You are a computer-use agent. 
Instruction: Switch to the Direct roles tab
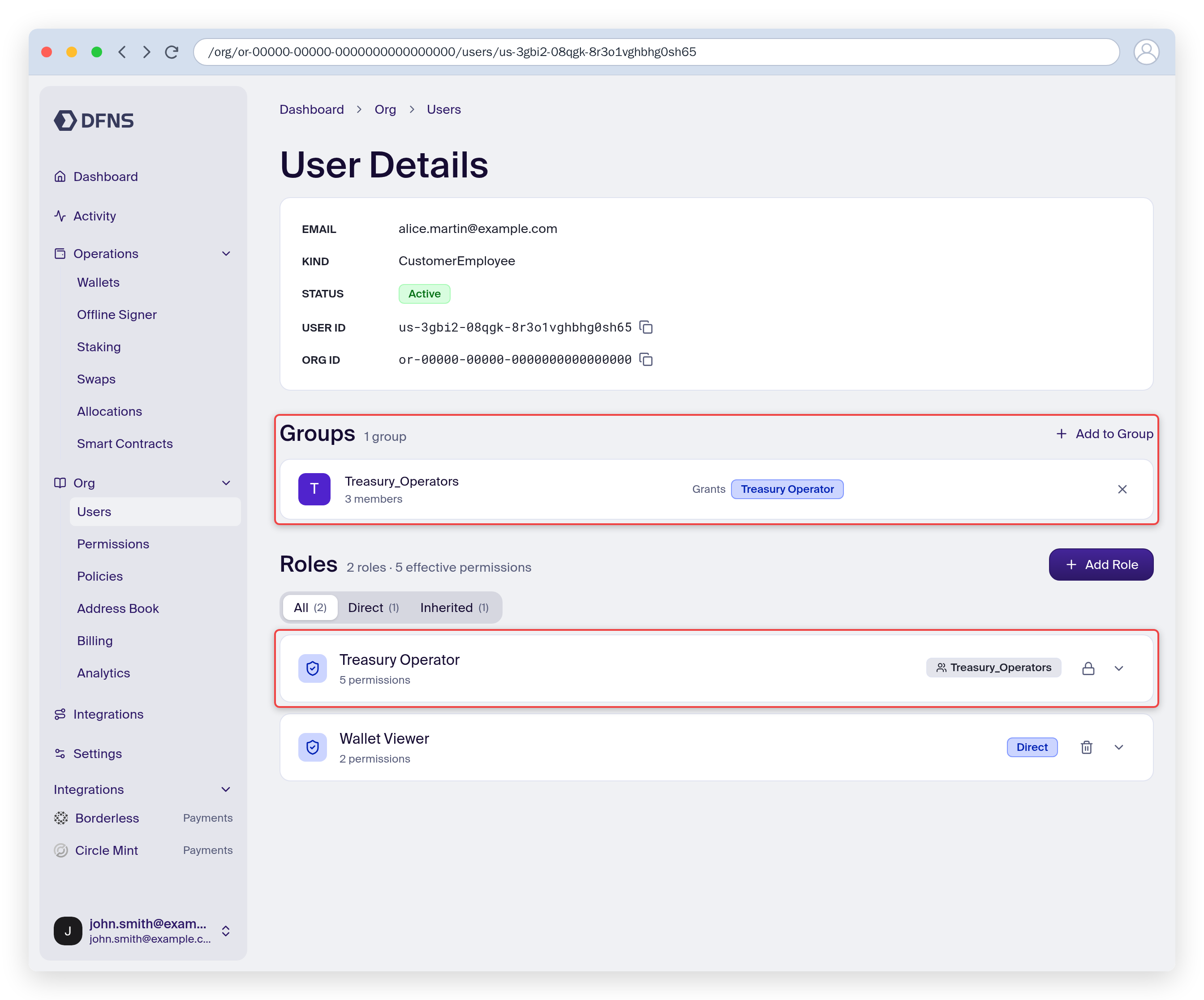(373, 608)
